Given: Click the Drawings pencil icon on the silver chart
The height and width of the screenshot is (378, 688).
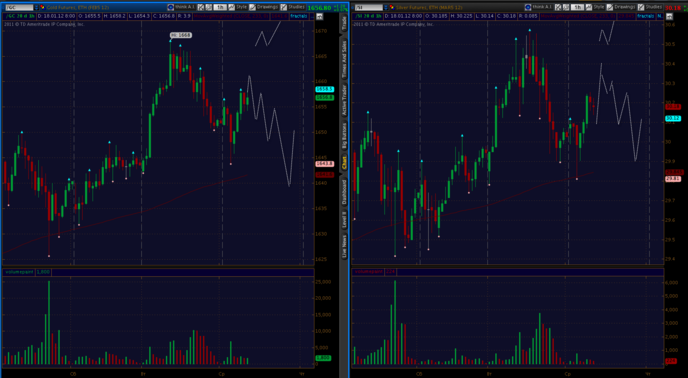Looking at the screenshot, I should tap(609, 7).
